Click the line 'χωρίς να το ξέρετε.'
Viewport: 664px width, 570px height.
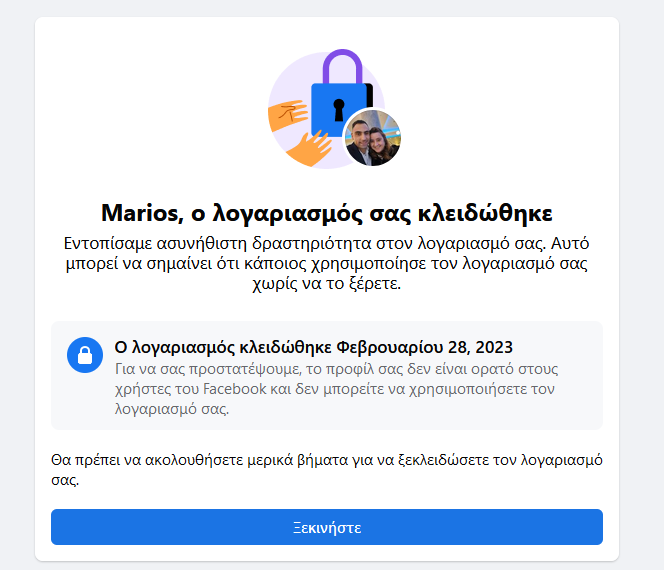pyautogui.click(x=326, y=283)
